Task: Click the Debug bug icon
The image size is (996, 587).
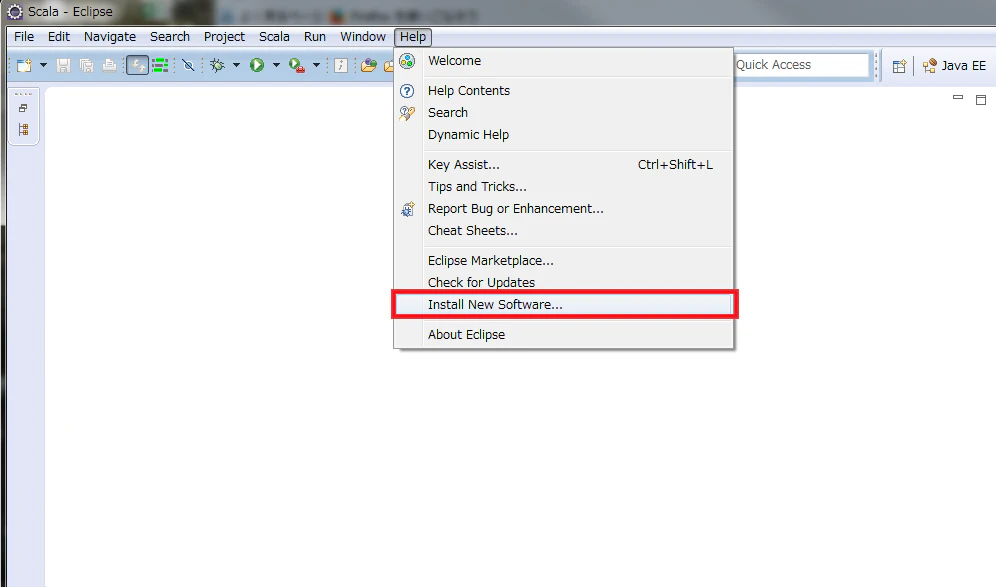Action: 217,65
